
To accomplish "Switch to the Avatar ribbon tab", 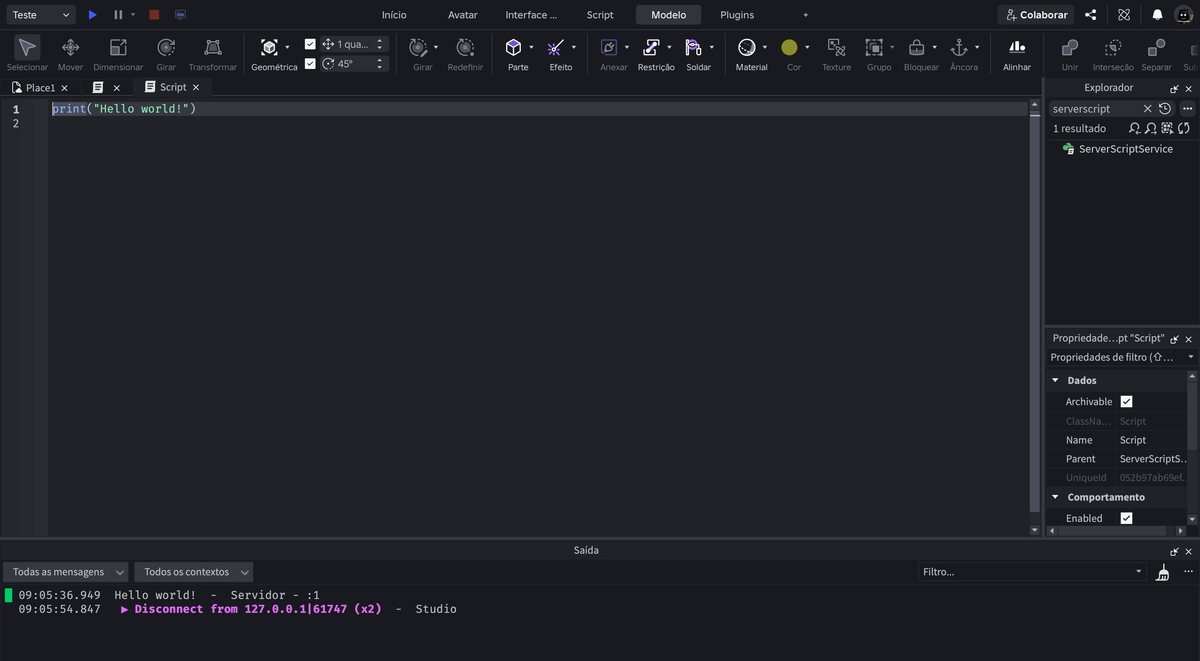I will 463,15.
